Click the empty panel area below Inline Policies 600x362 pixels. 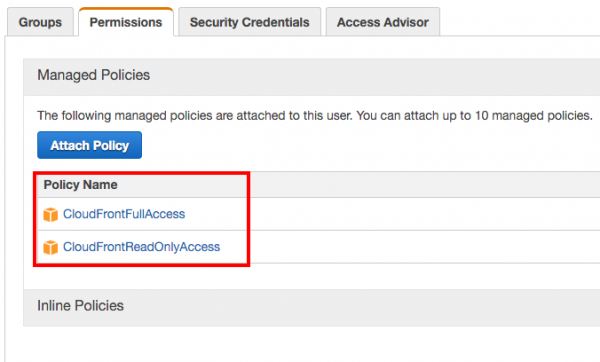tap(302, 344)
